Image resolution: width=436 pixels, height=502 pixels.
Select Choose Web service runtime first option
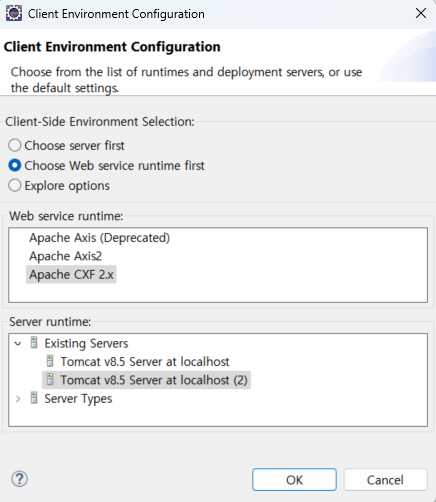click(x=15, y=165)
